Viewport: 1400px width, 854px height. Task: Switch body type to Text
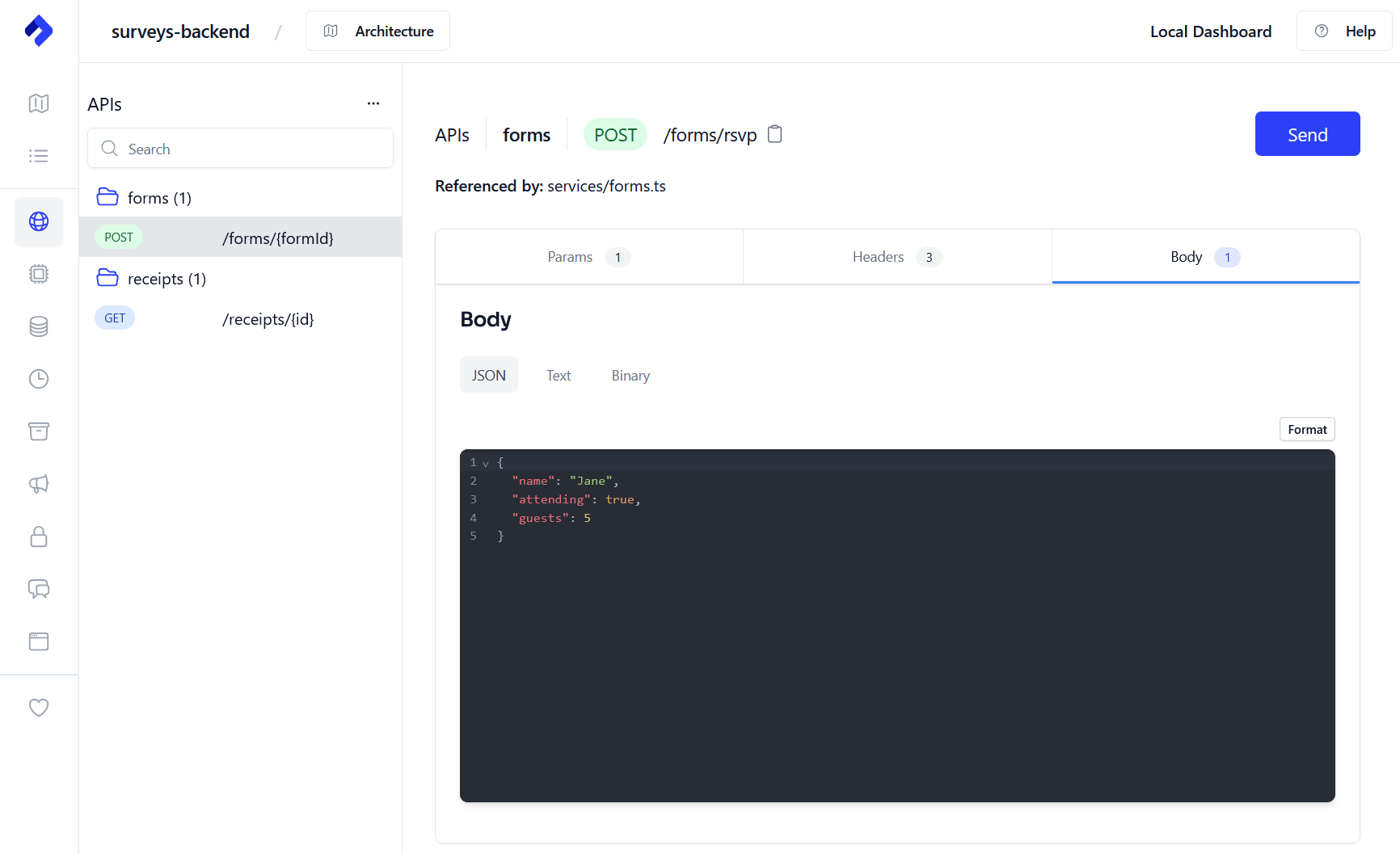pyautogui.click(x=559, y=375)
